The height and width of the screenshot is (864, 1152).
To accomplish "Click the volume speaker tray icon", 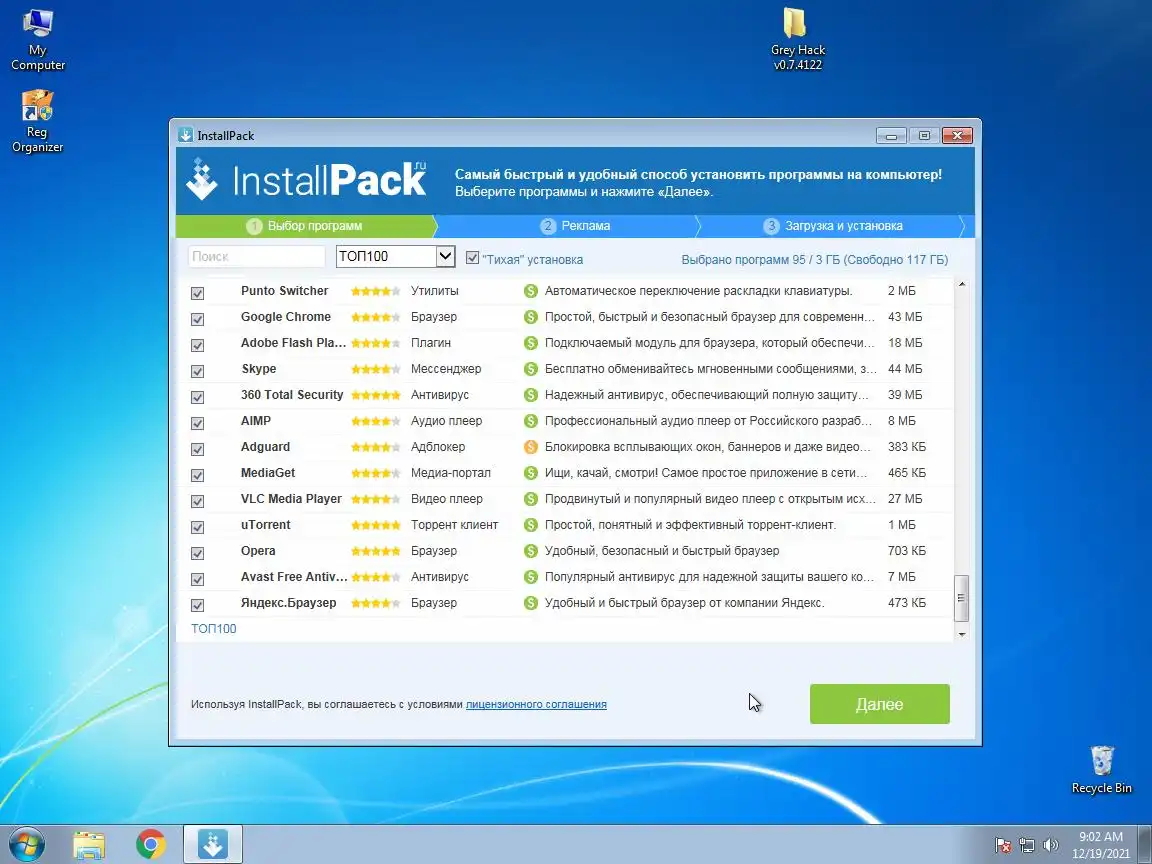I will pos(1051,846).
